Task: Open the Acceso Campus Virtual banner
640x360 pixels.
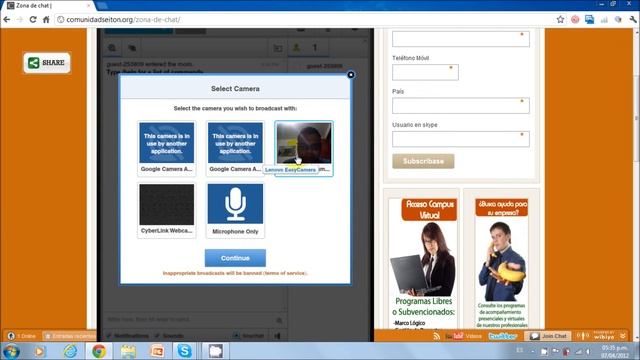Action: coord(423,263)
